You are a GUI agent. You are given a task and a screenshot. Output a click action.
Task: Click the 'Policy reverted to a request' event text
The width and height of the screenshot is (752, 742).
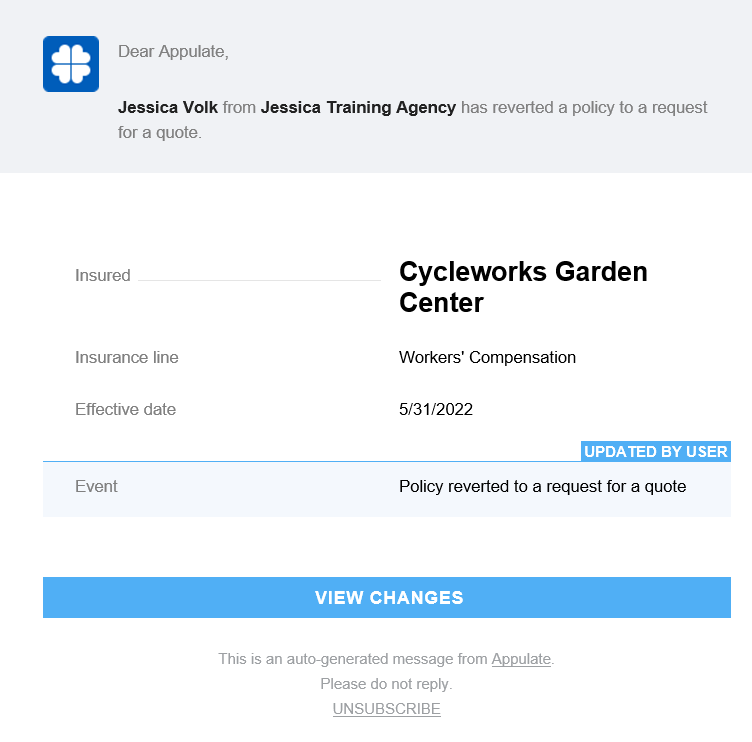coord(542,487)
